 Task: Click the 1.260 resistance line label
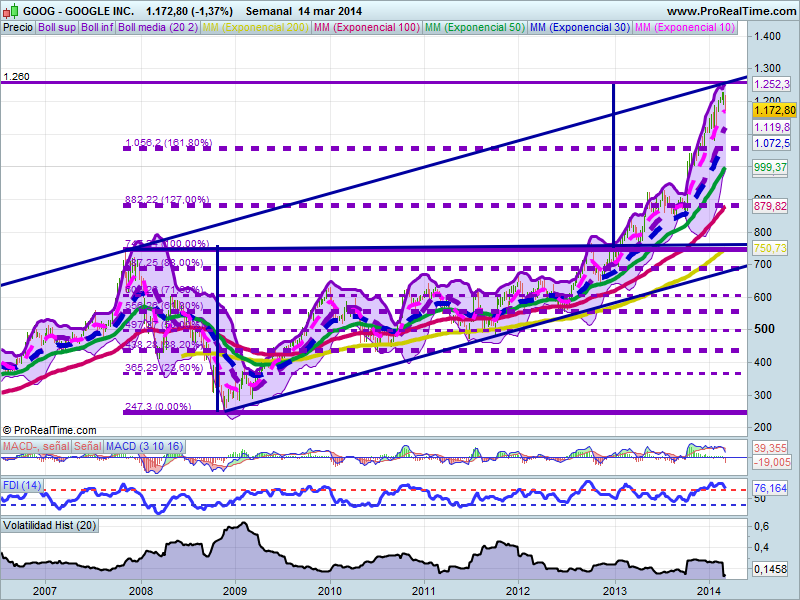[16, 77]
